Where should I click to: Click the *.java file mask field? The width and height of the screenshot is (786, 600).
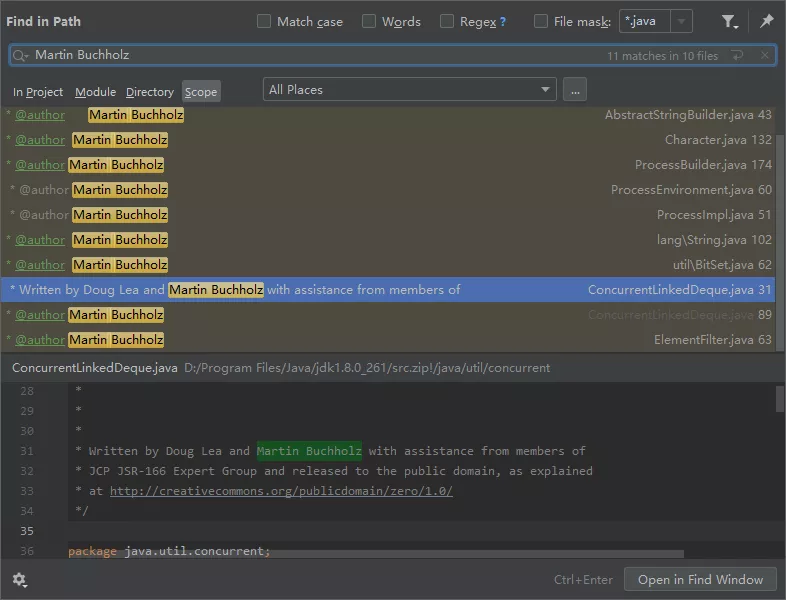tap(645, 22)
